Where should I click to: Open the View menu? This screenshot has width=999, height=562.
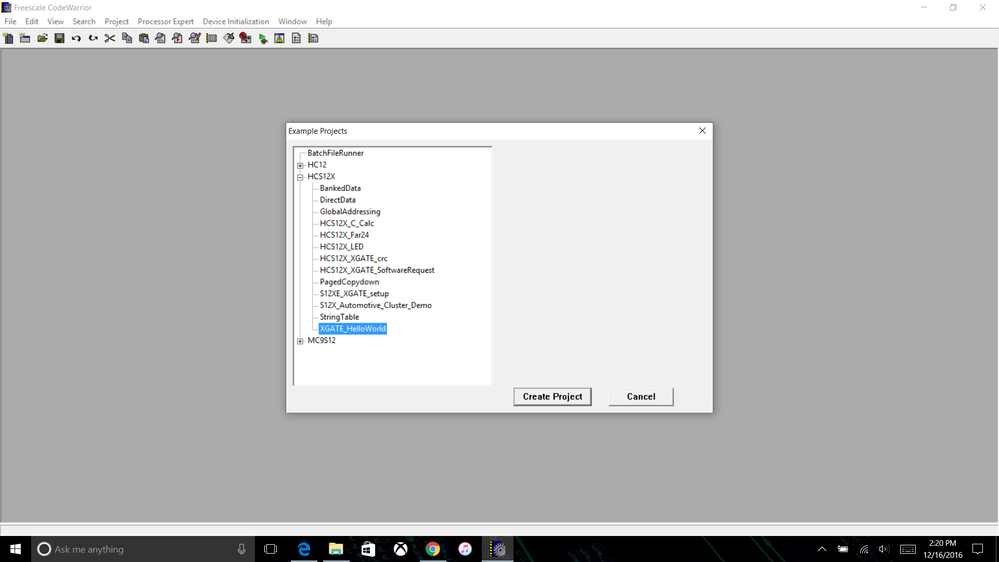tap(55, 21)
